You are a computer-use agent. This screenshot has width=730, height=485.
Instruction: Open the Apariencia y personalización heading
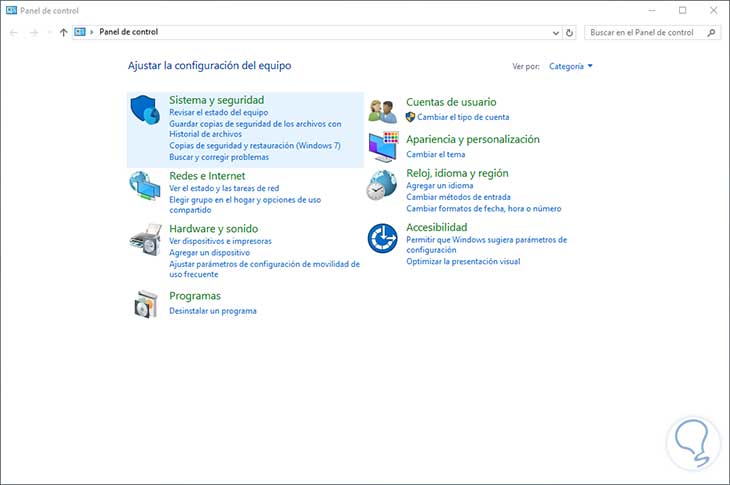pyautogui.click(x=473, y=139)
